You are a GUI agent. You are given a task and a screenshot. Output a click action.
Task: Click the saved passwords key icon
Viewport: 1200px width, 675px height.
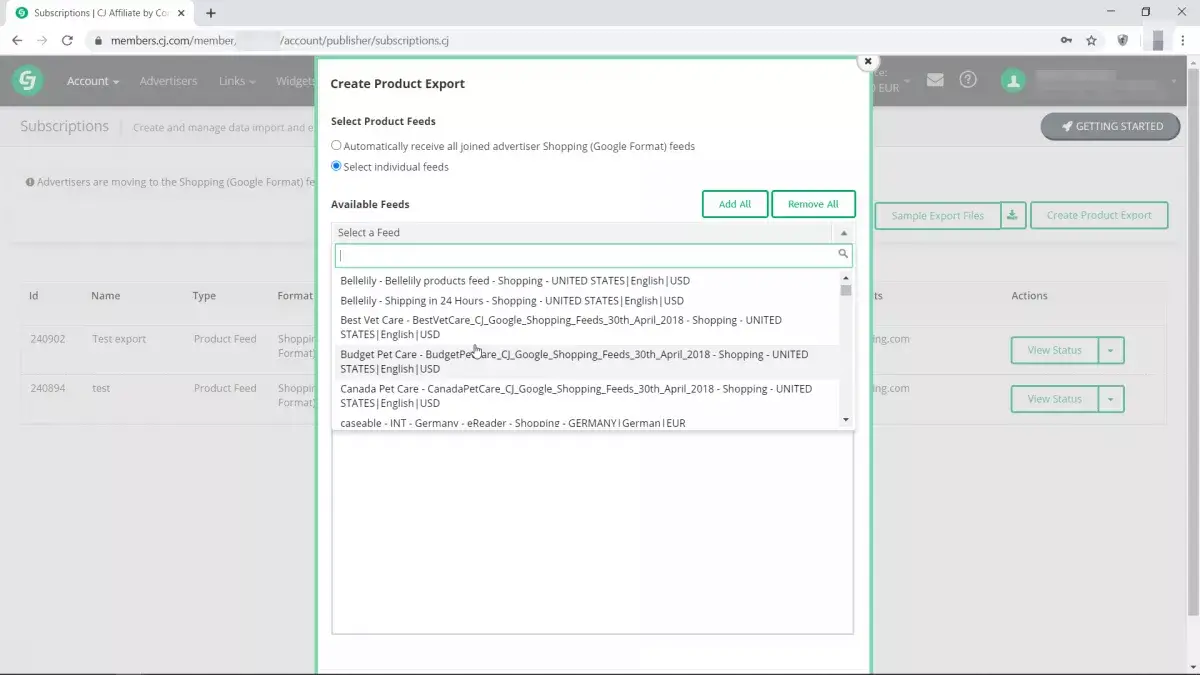(1067, 41)
